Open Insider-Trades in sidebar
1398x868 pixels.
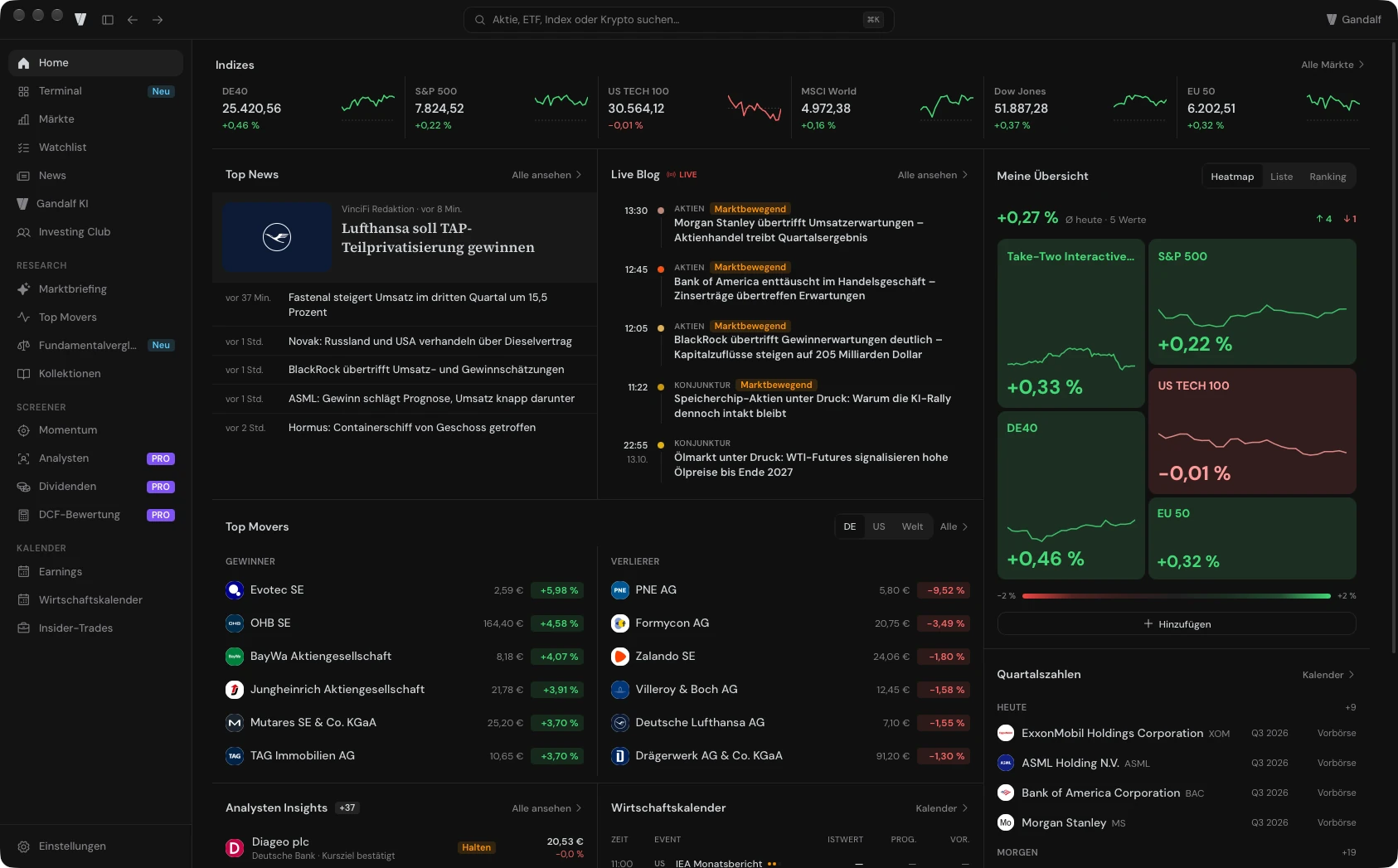point(95,628)
